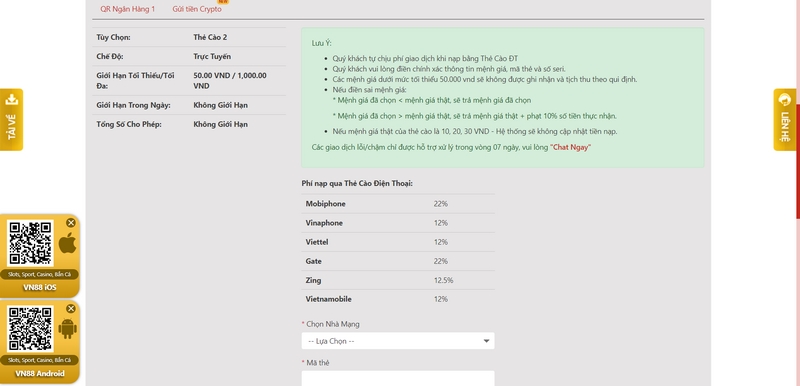
Task: Close the VN88 Android QR banner
Action: [x=71, y=308]
